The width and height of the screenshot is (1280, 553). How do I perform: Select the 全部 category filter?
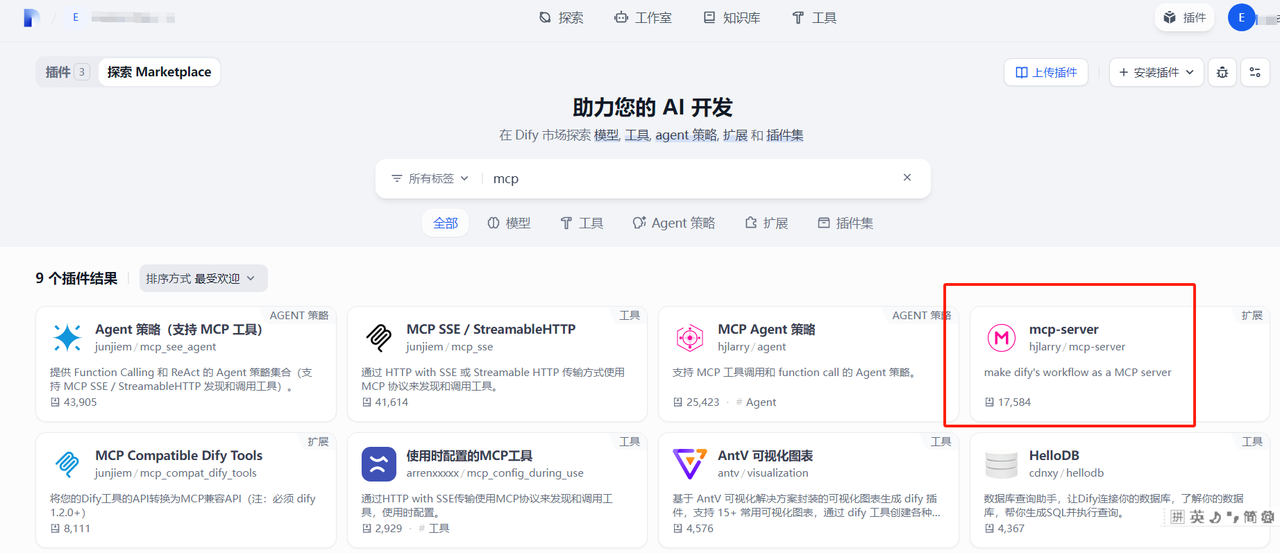coord(446,223)
